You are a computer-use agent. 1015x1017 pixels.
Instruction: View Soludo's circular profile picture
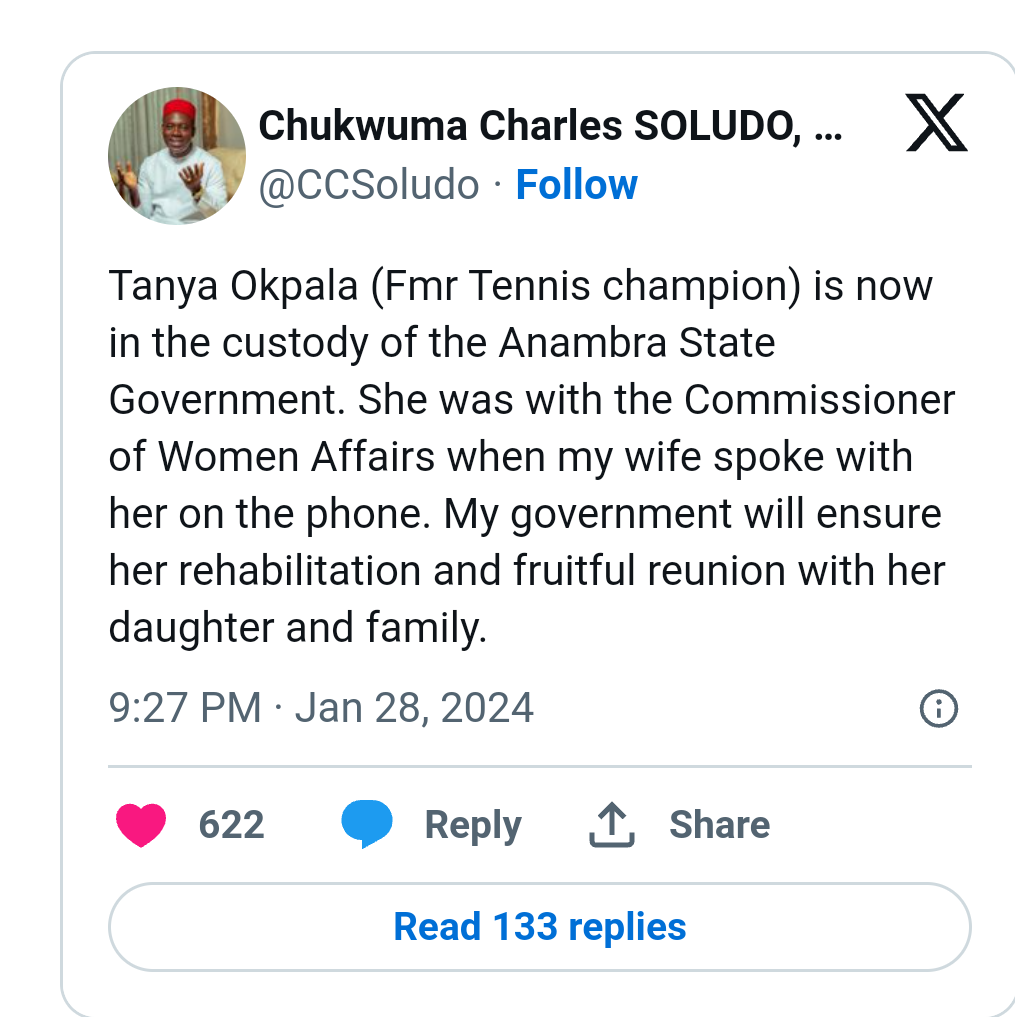click(x=176, y=155)
